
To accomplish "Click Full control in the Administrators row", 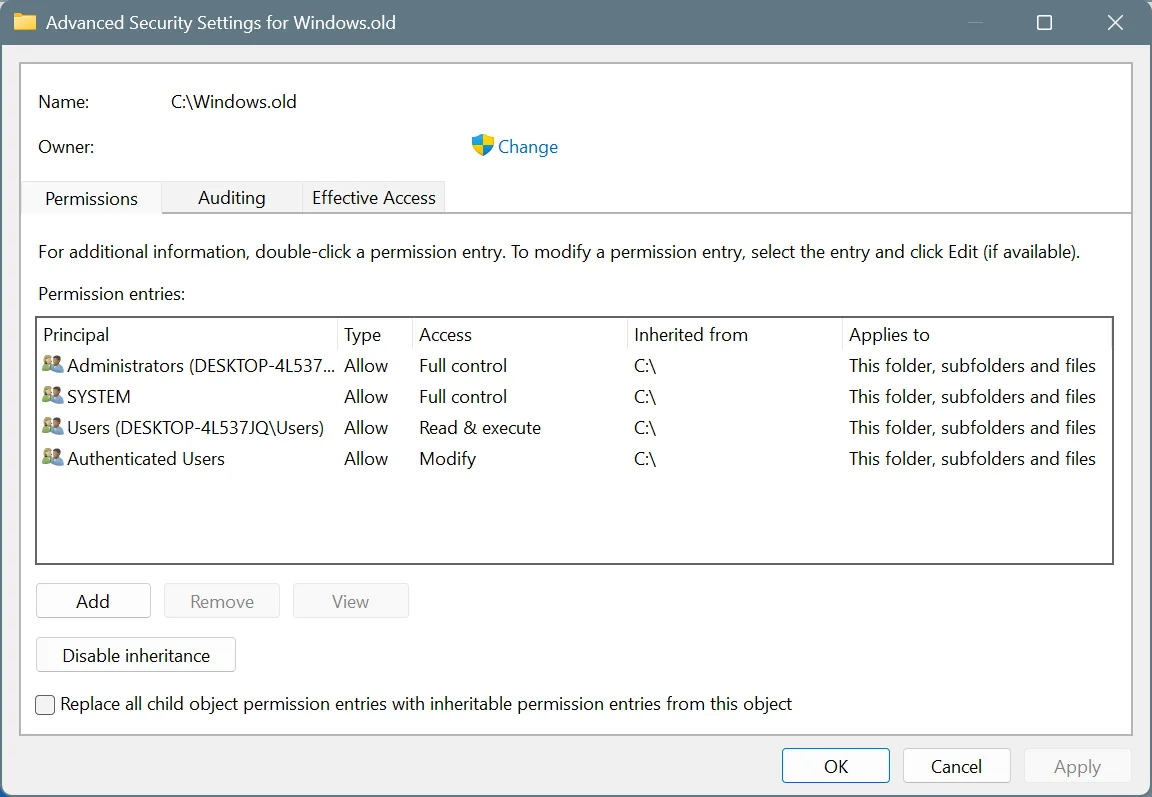I will [x=463, y=366].
